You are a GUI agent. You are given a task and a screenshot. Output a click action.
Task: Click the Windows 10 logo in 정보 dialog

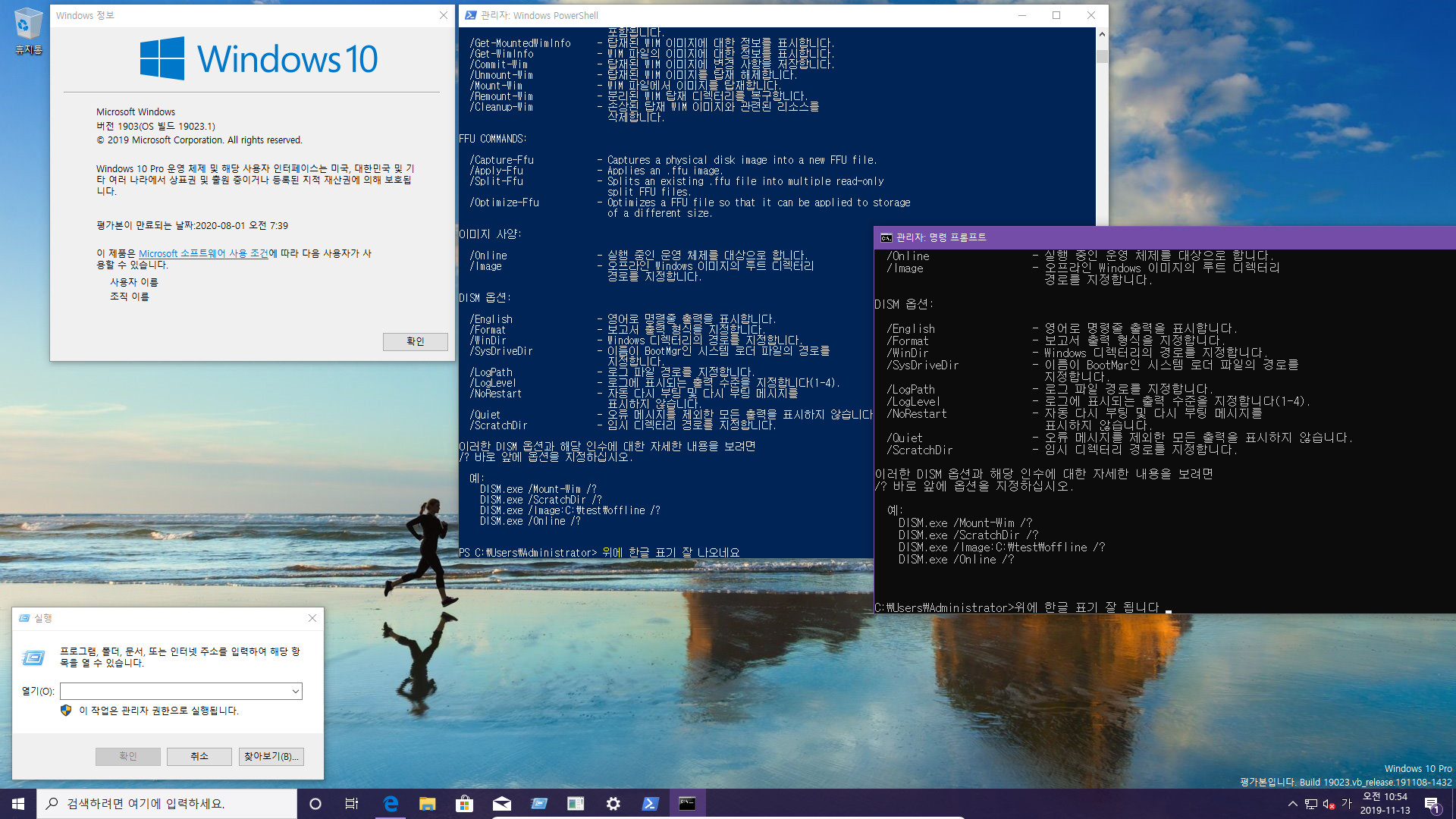coord(259,58)
